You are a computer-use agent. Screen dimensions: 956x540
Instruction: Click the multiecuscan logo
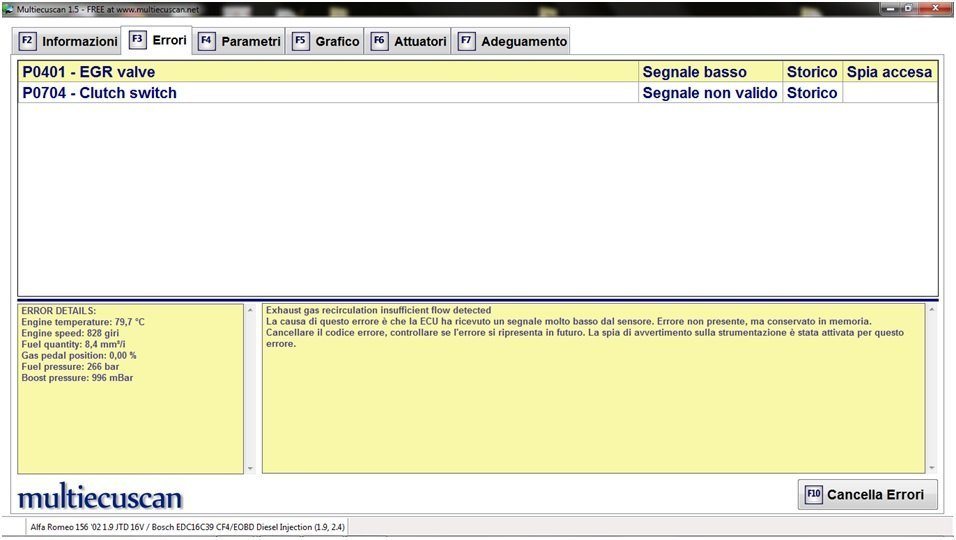tap(100, 497)
